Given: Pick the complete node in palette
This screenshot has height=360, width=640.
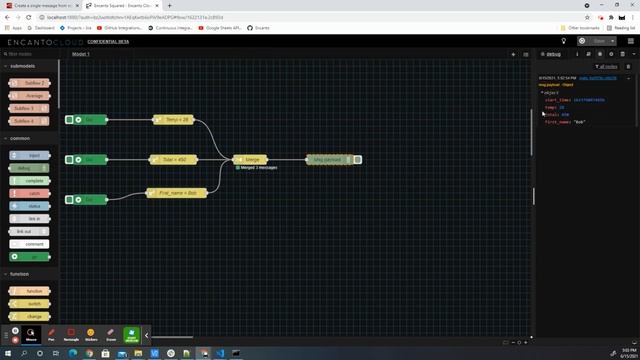Looking at the screenshot, I should [x=29, y=181].
